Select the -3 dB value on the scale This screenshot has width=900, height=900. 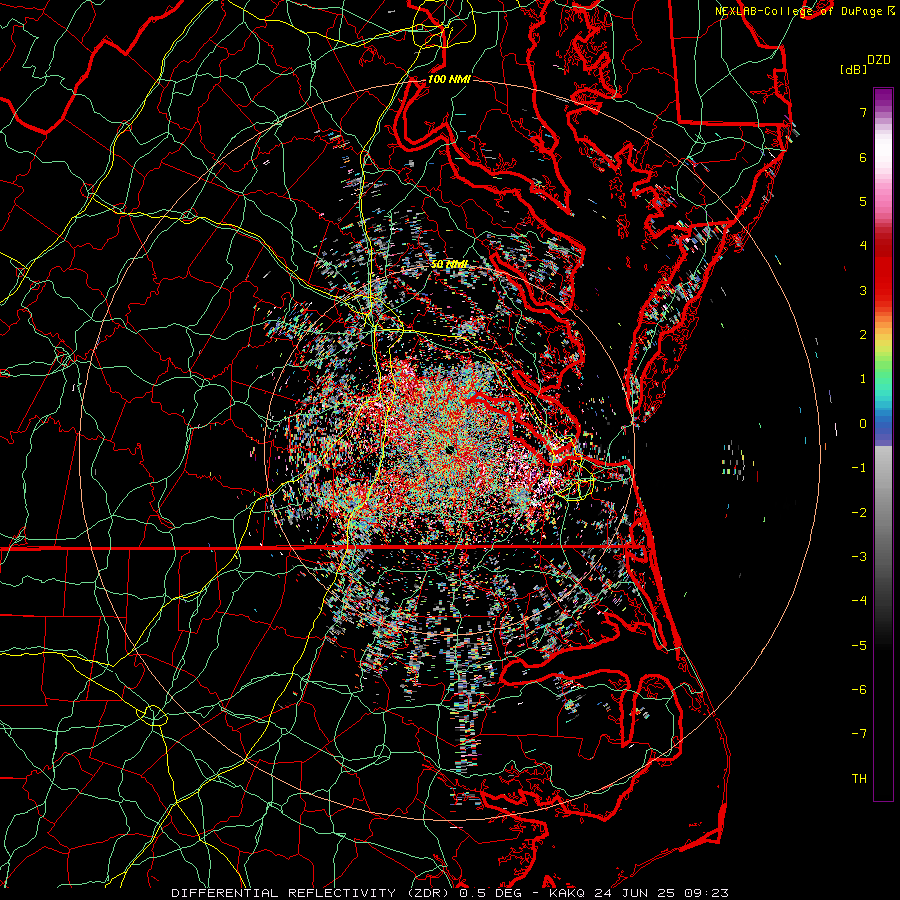click(x=859, y=557)
